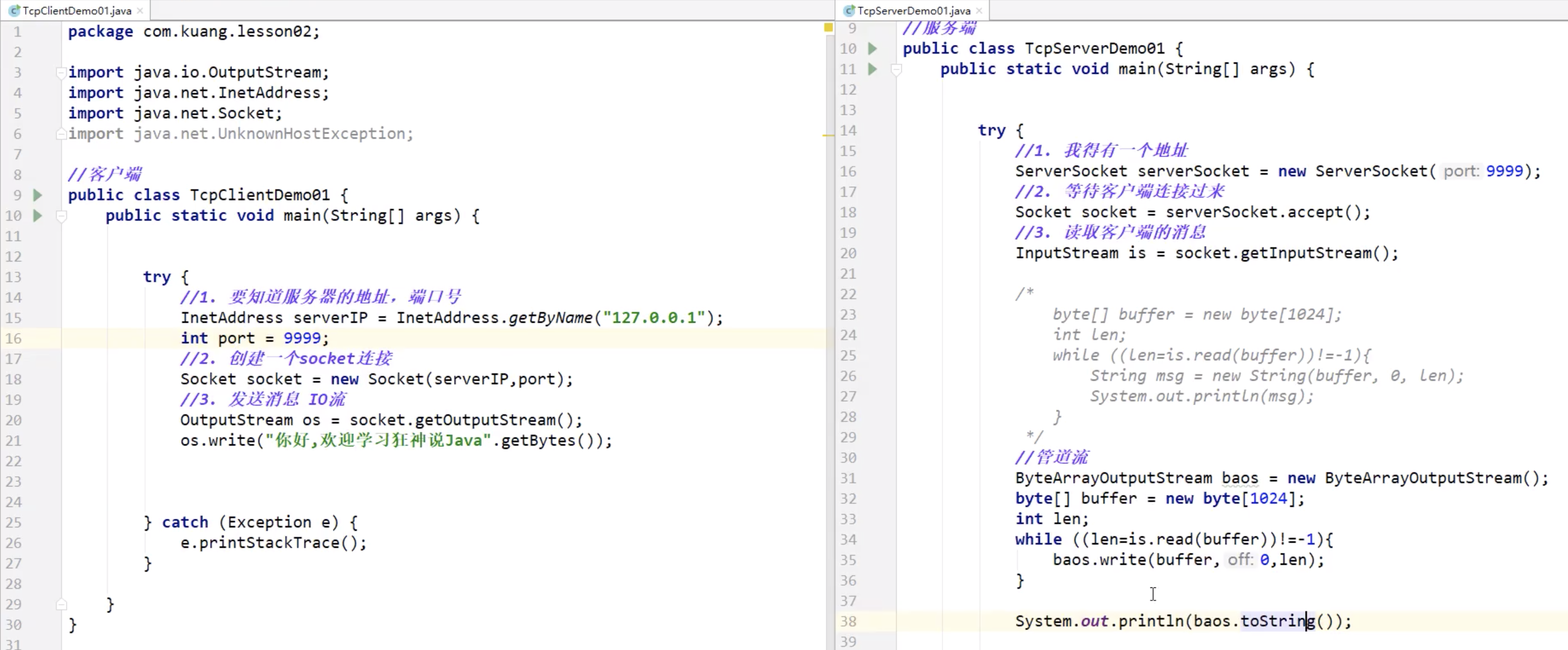
Task: Close the TcpClientDemo01.java tab
Action: tap(140, 10)
